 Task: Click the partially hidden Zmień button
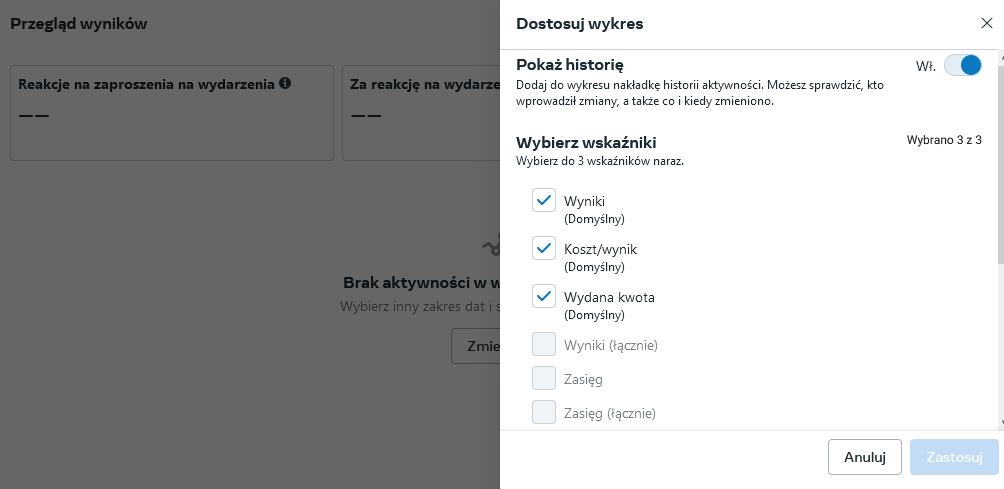(476, 346)
